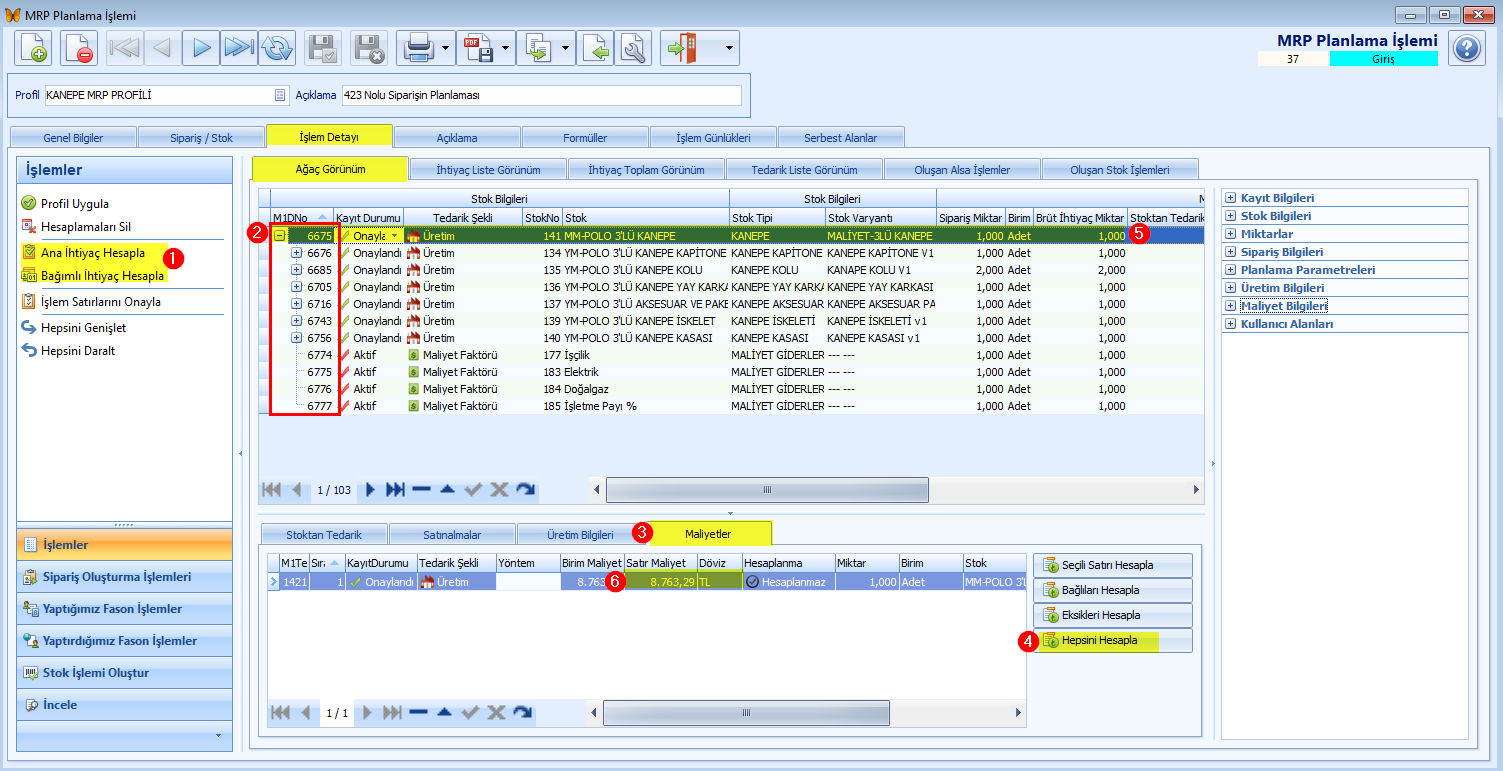1503x771 pixels.
Task: Open the blue help question mark
Action: point(1466,48)
